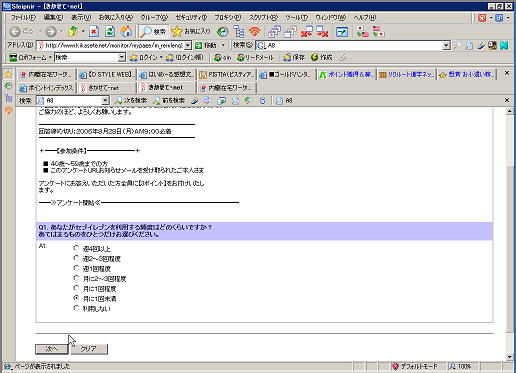
Task: Expand the RoboForm 検索 combo dropdown
Action: (x=122, y=57)
